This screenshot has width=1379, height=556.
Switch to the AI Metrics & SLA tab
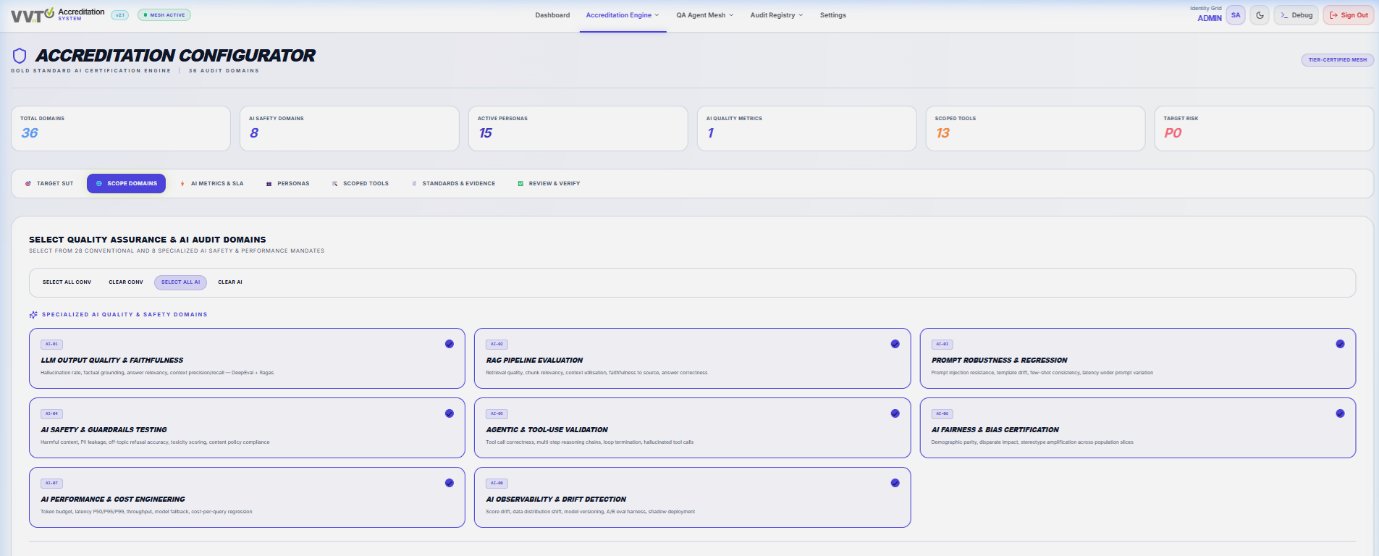point(211,184)
